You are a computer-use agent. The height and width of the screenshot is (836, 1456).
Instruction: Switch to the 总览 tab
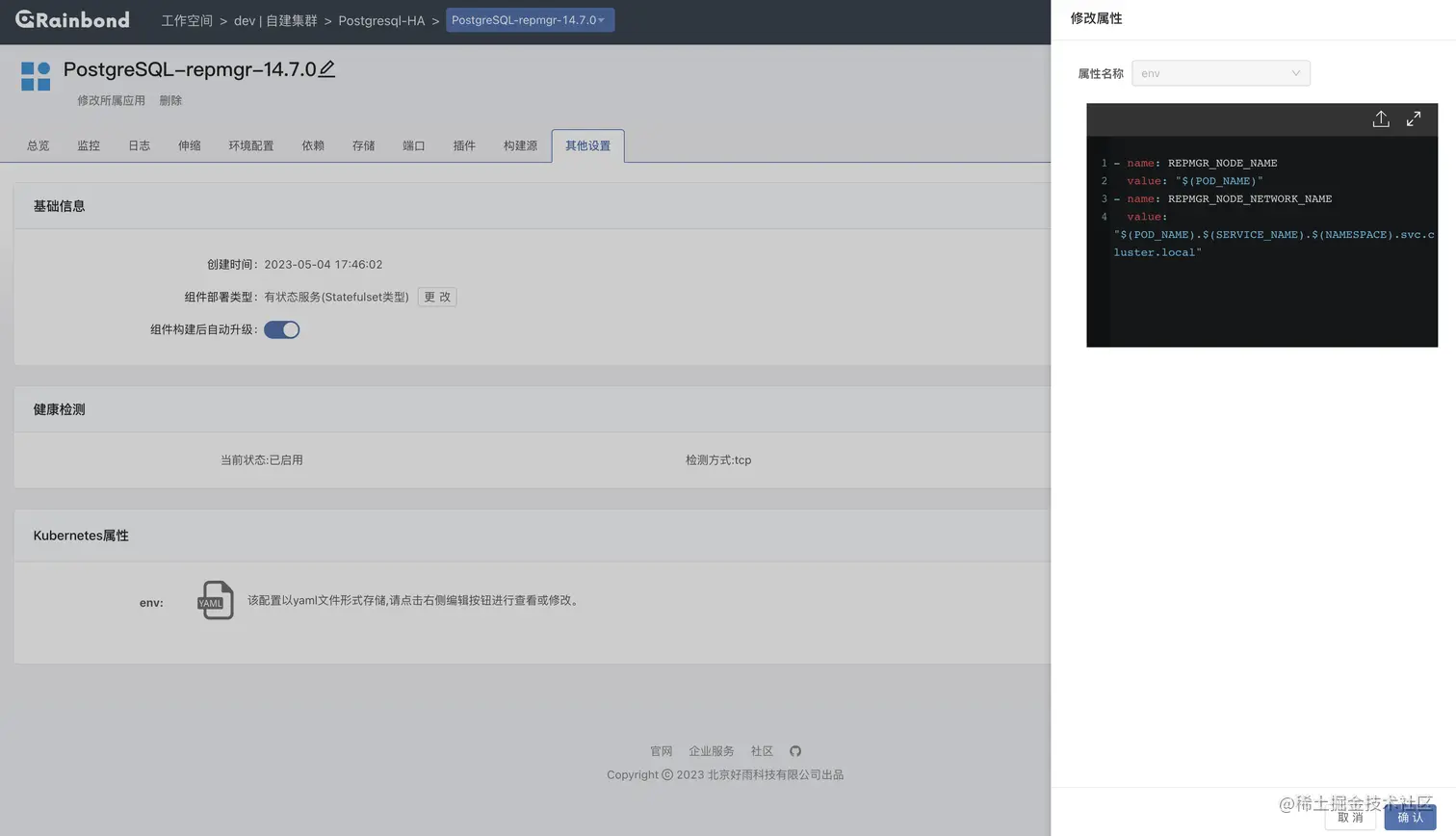[39, 145]
